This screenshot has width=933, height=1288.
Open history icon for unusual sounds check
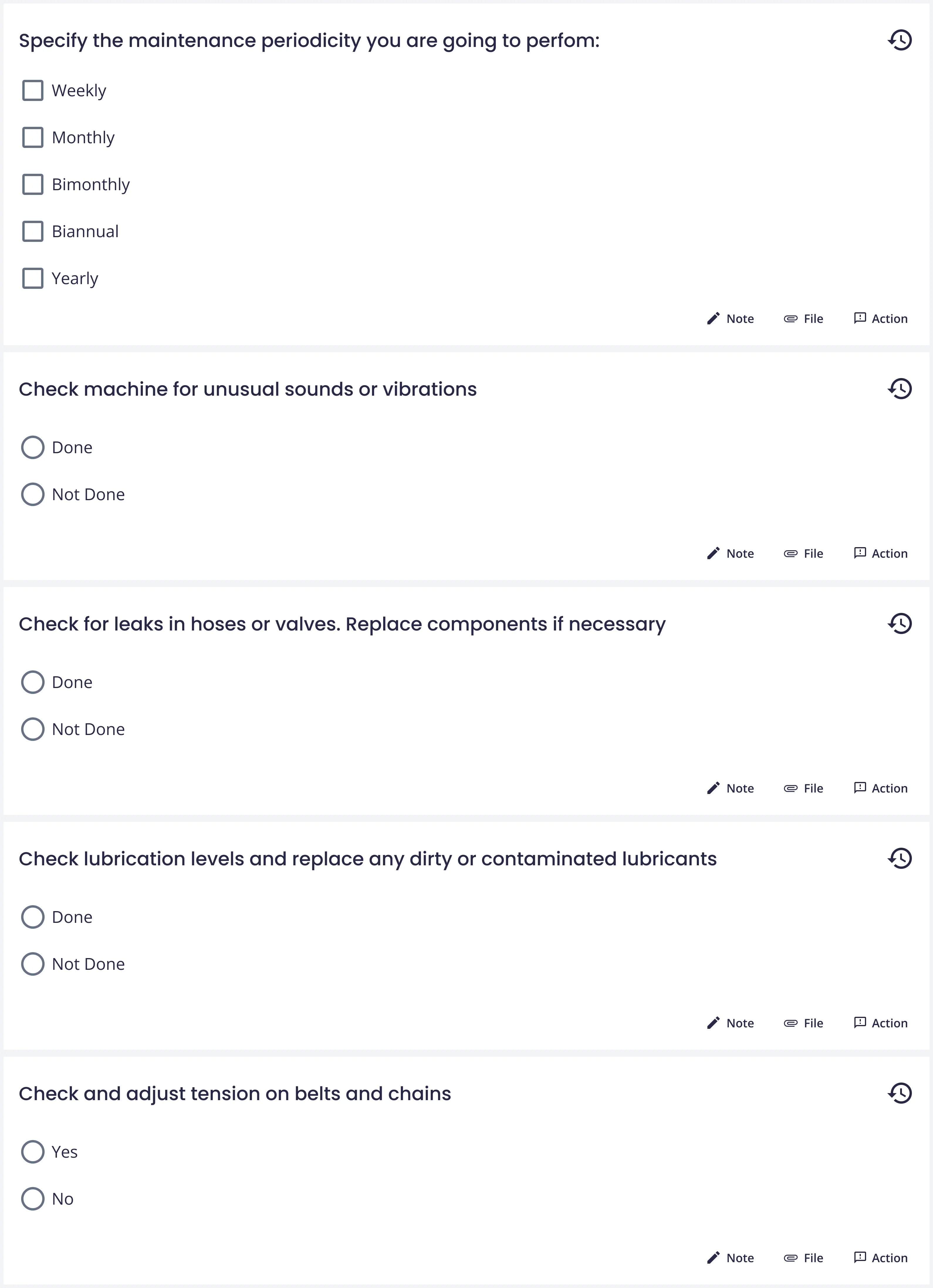point(900,389)
